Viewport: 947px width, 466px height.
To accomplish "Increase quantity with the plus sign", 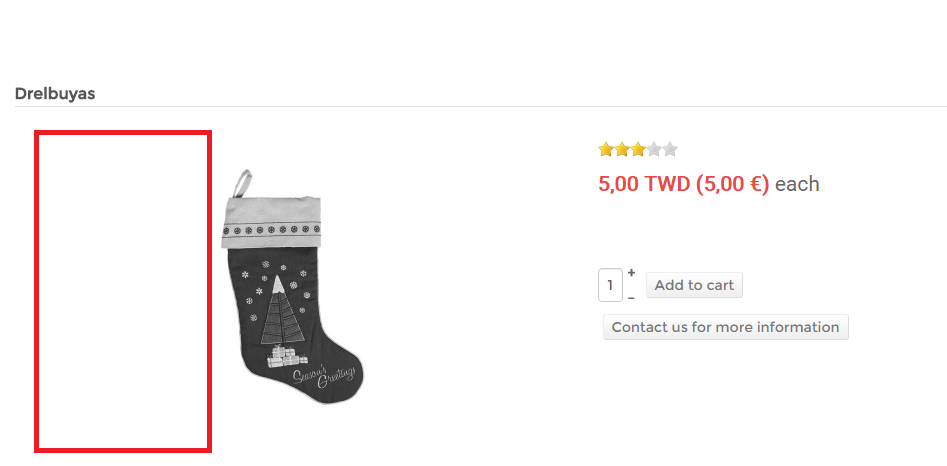I will pos(631,273).
